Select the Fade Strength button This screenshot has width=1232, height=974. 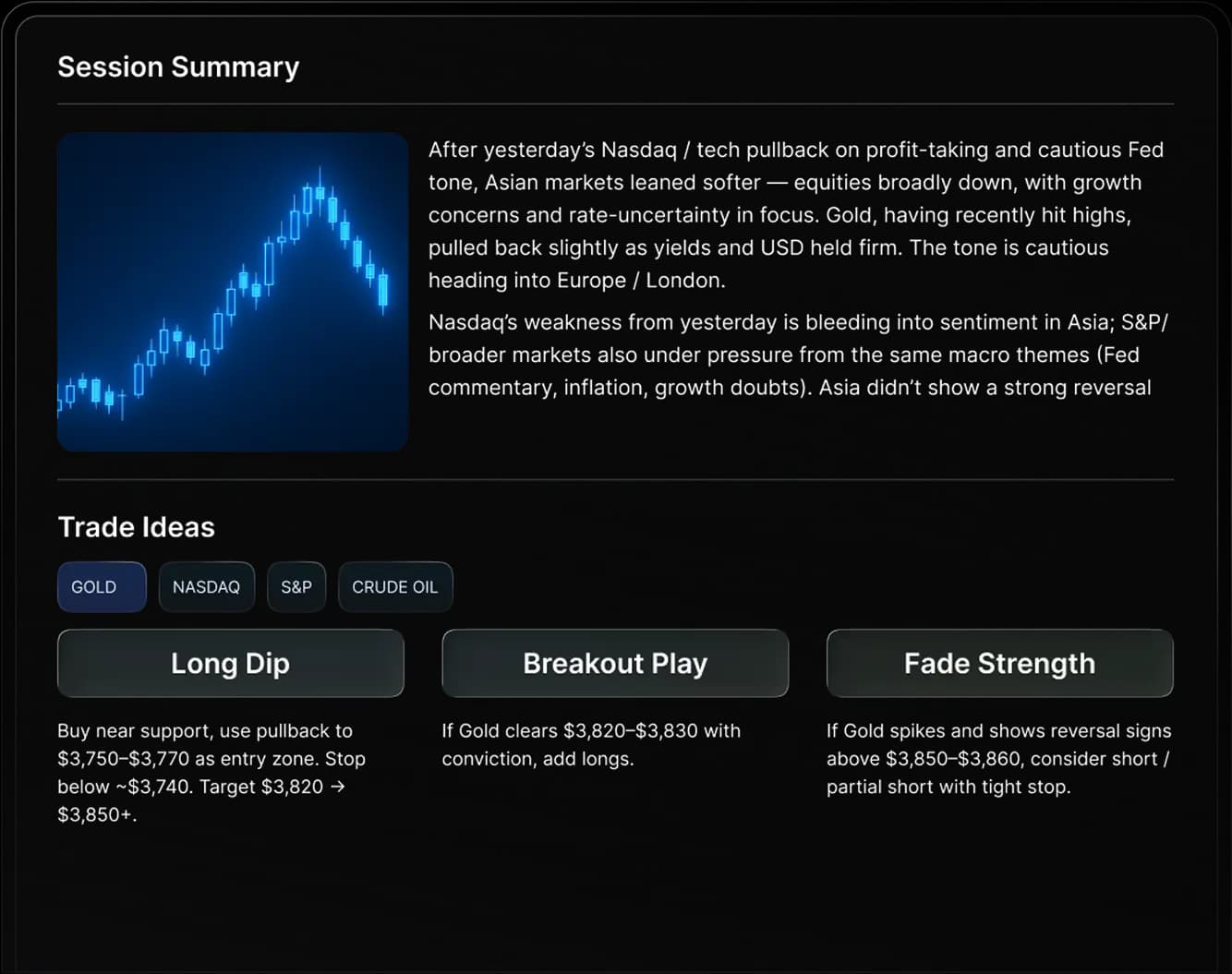999,664
